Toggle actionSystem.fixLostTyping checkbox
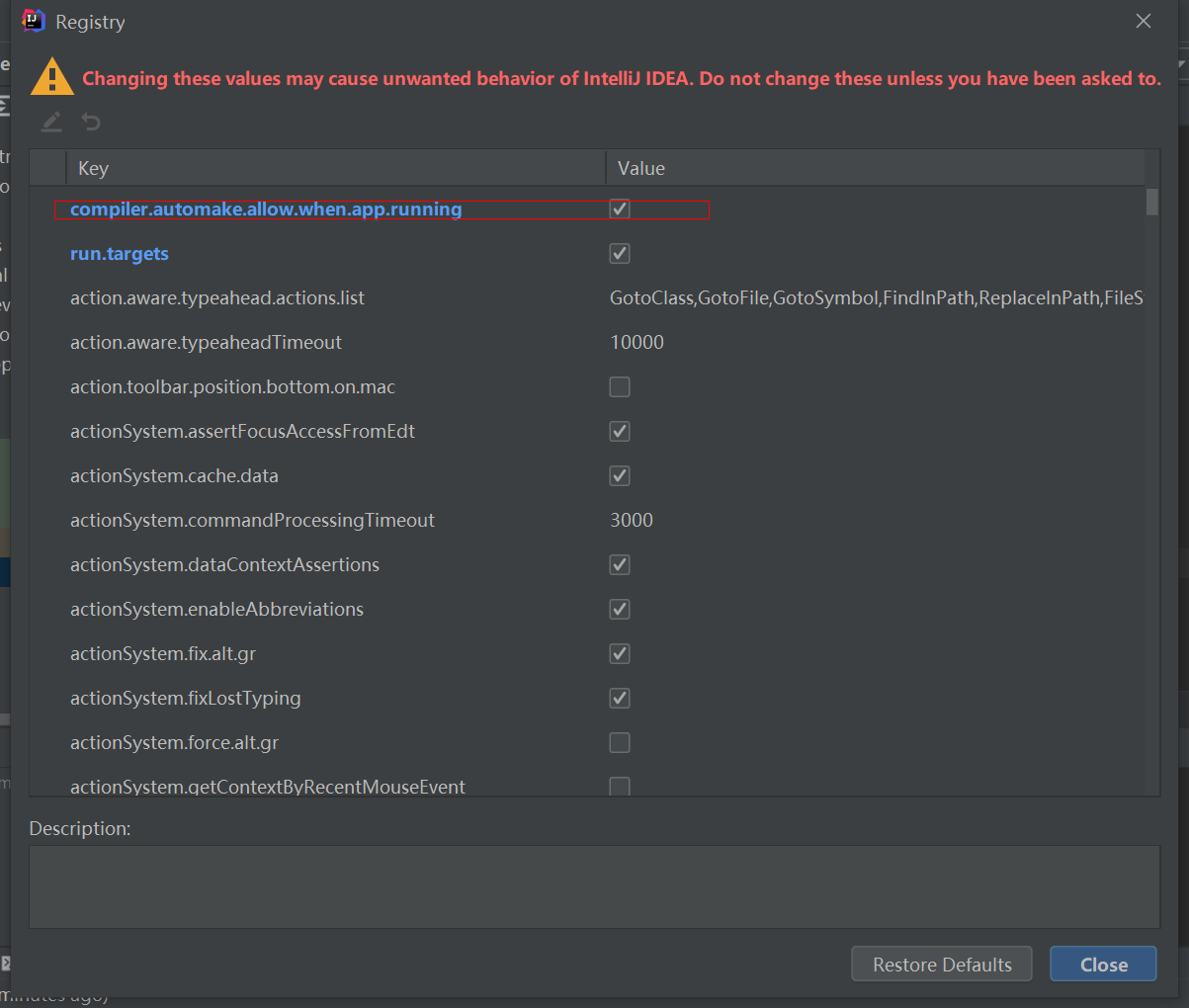 point(620,698)
